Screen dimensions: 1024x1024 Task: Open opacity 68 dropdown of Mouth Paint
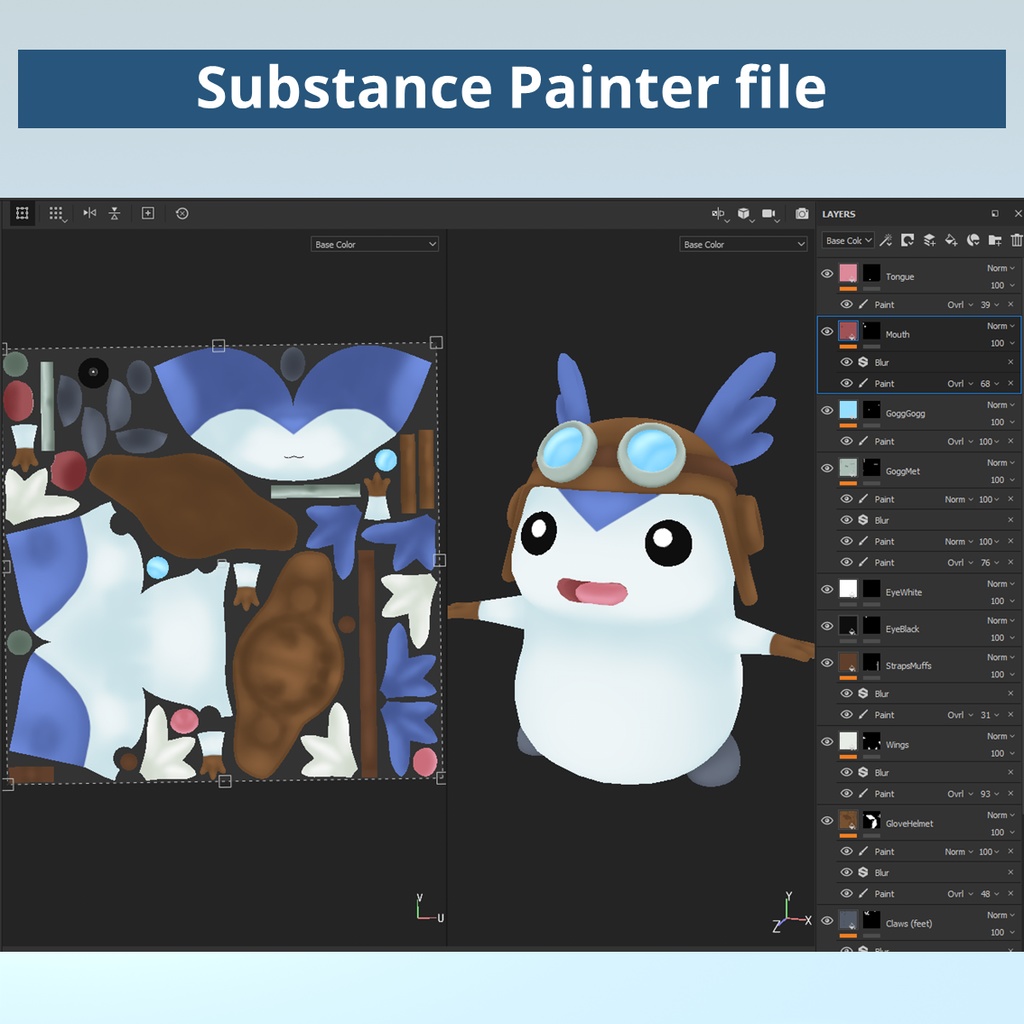pyautogui.click(x=989, y=383)
